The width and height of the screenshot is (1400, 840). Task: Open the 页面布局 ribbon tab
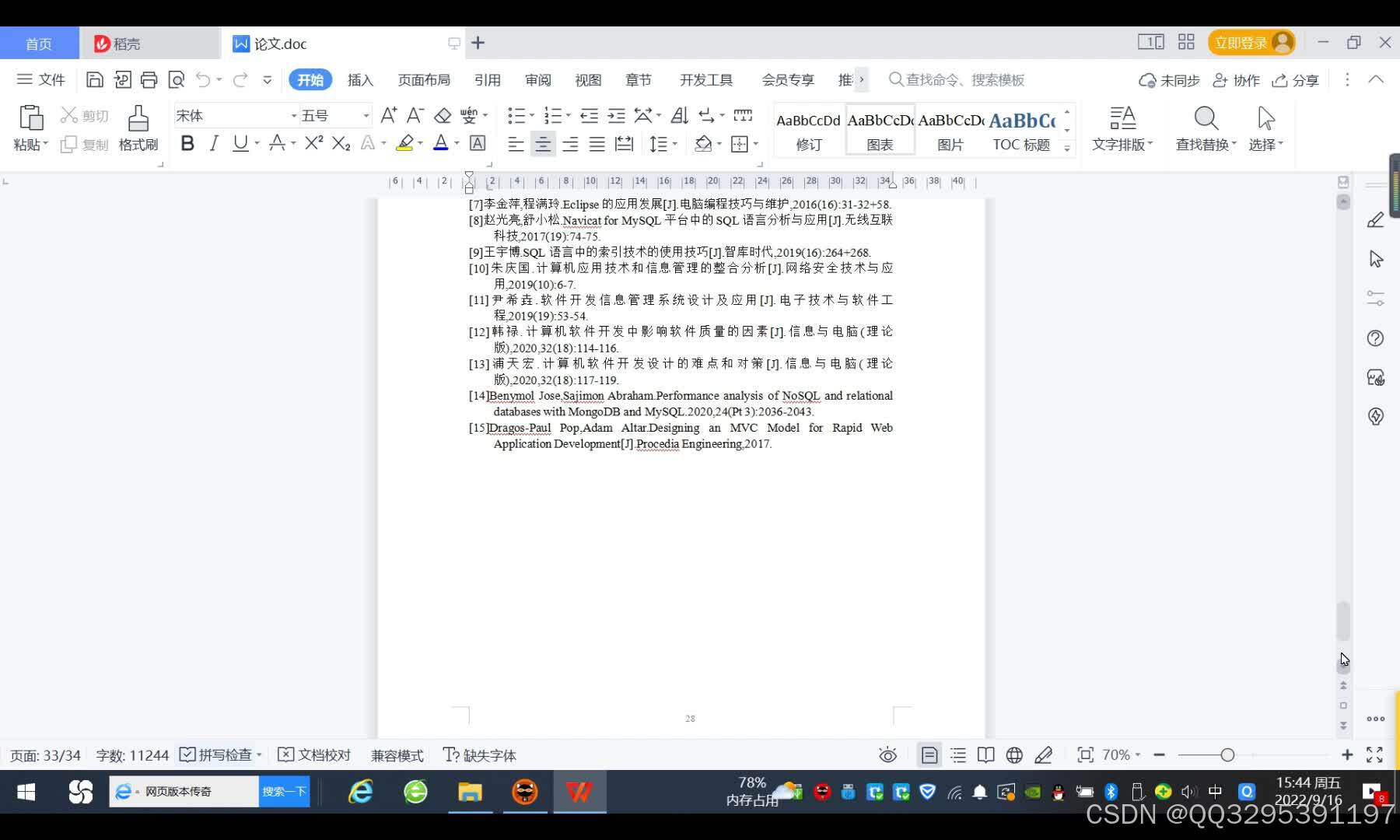pyautogui.click(x=424, y=80)
